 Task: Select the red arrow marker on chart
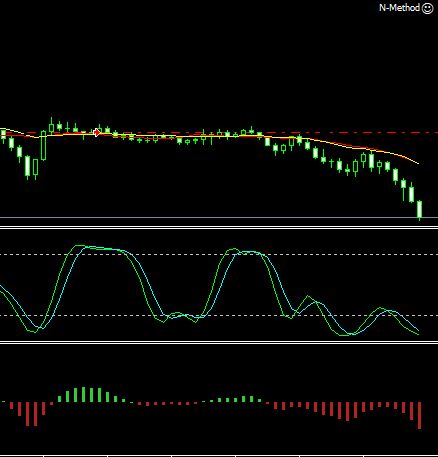(x=97, y=133)
